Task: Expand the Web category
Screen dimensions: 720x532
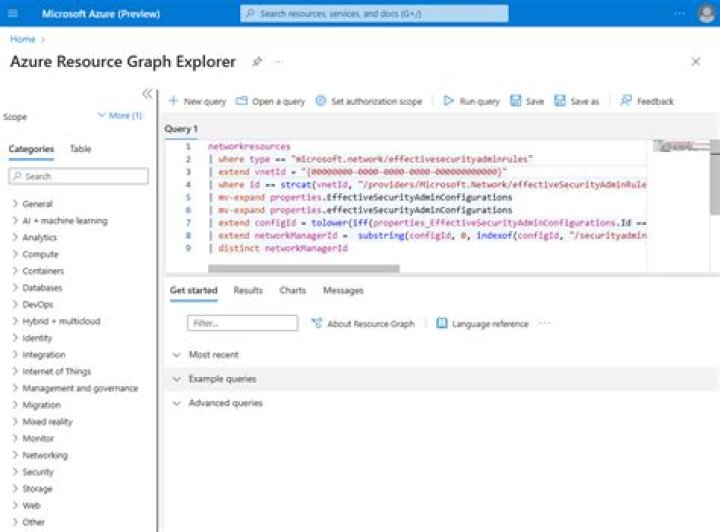Action: tap(15, 505)
